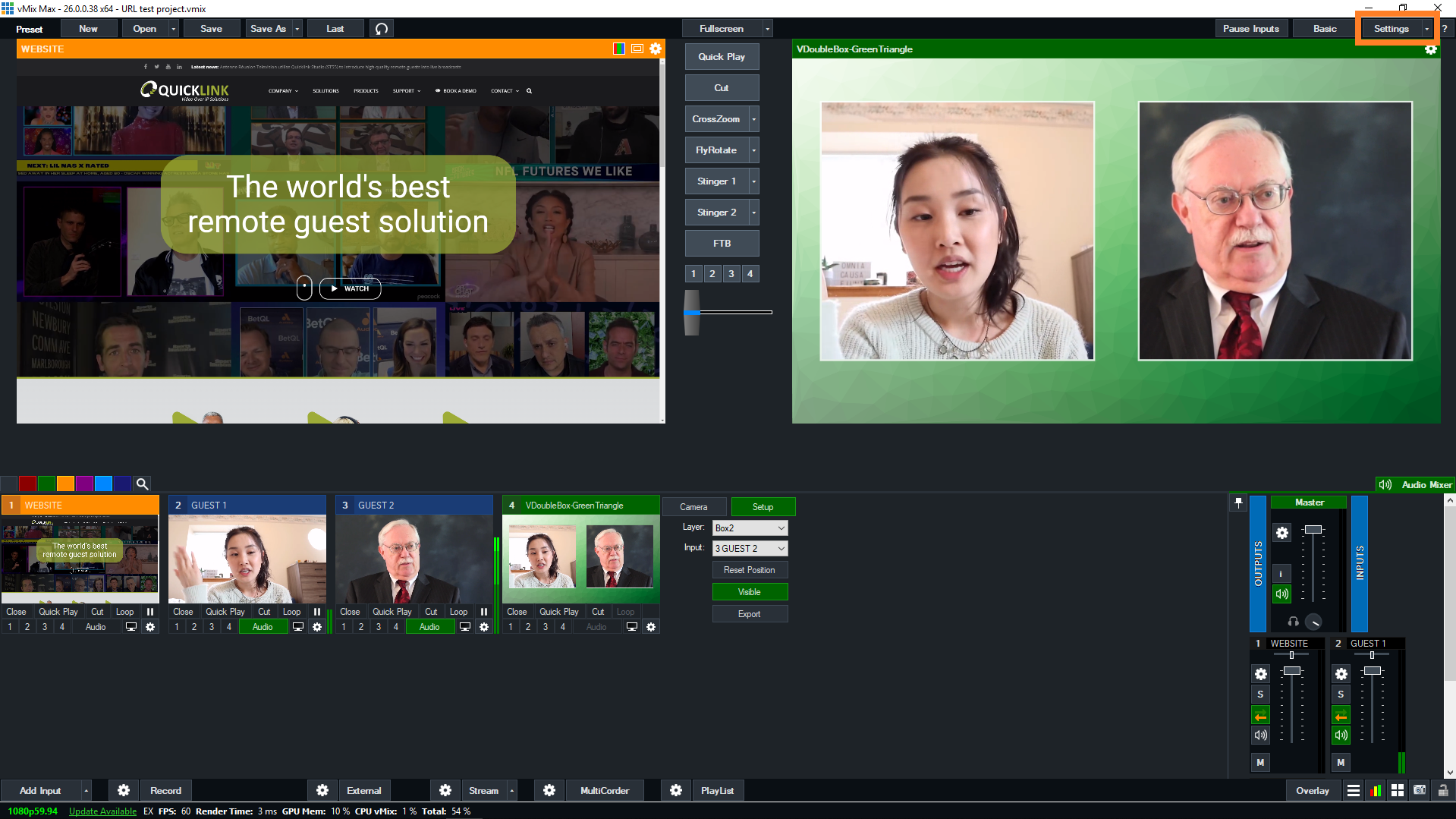The image size is (1456, 819).
Task: Click the Update Available link
Action: coord(102,811)
